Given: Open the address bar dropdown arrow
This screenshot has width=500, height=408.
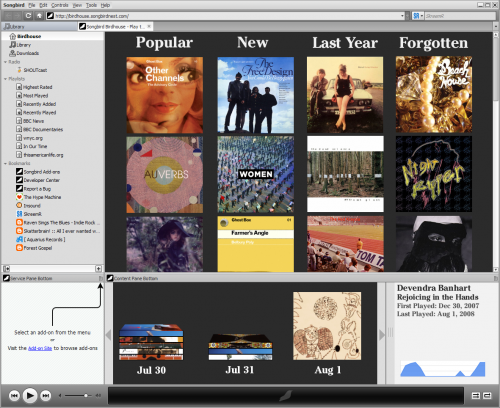Looking at the screenshot, I should 402,16.
